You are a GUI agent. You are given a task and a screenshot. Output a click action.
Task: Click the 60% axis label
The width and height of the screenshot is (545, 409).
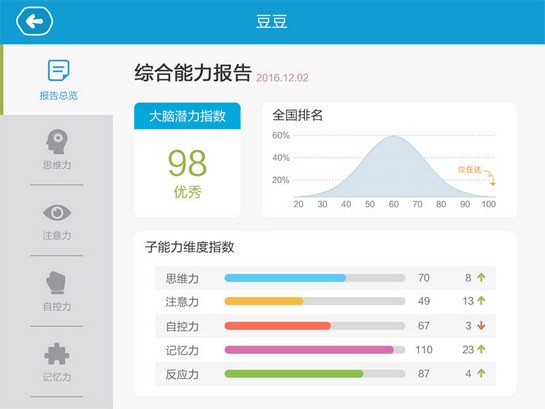(281, 136)
